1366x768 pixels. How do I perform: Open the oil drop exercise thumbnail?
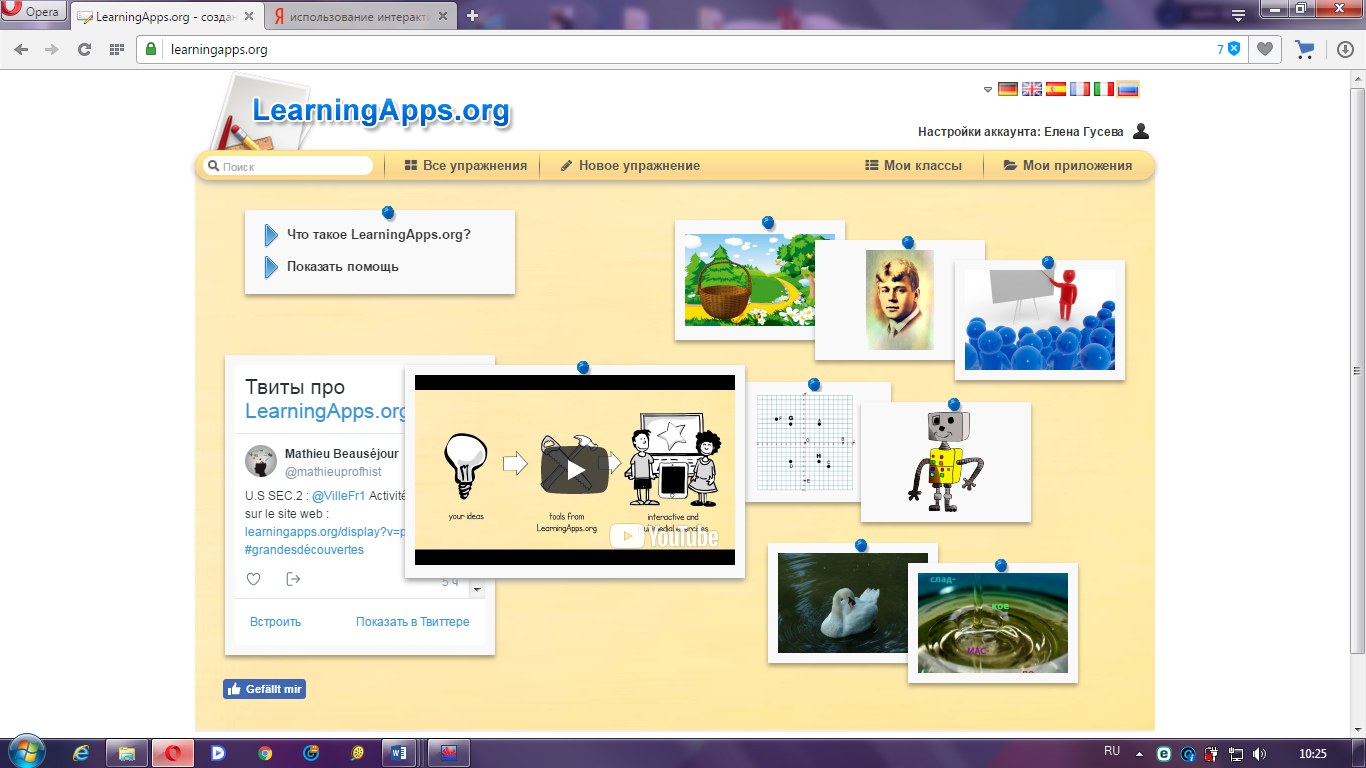[993, 623]
